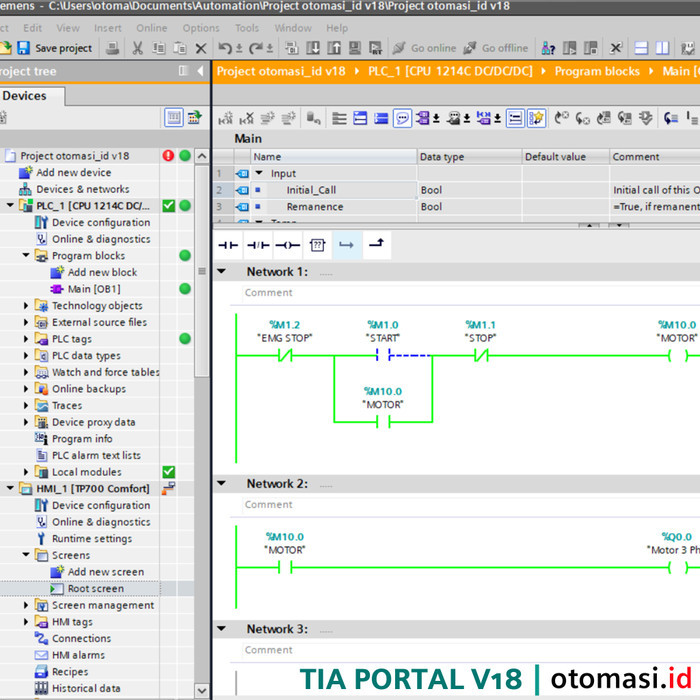Image resolution: width=700 pixels, height=700 pixels.
Task: Insert a normally closed contact instruction
Action: [x=258, y=244]
